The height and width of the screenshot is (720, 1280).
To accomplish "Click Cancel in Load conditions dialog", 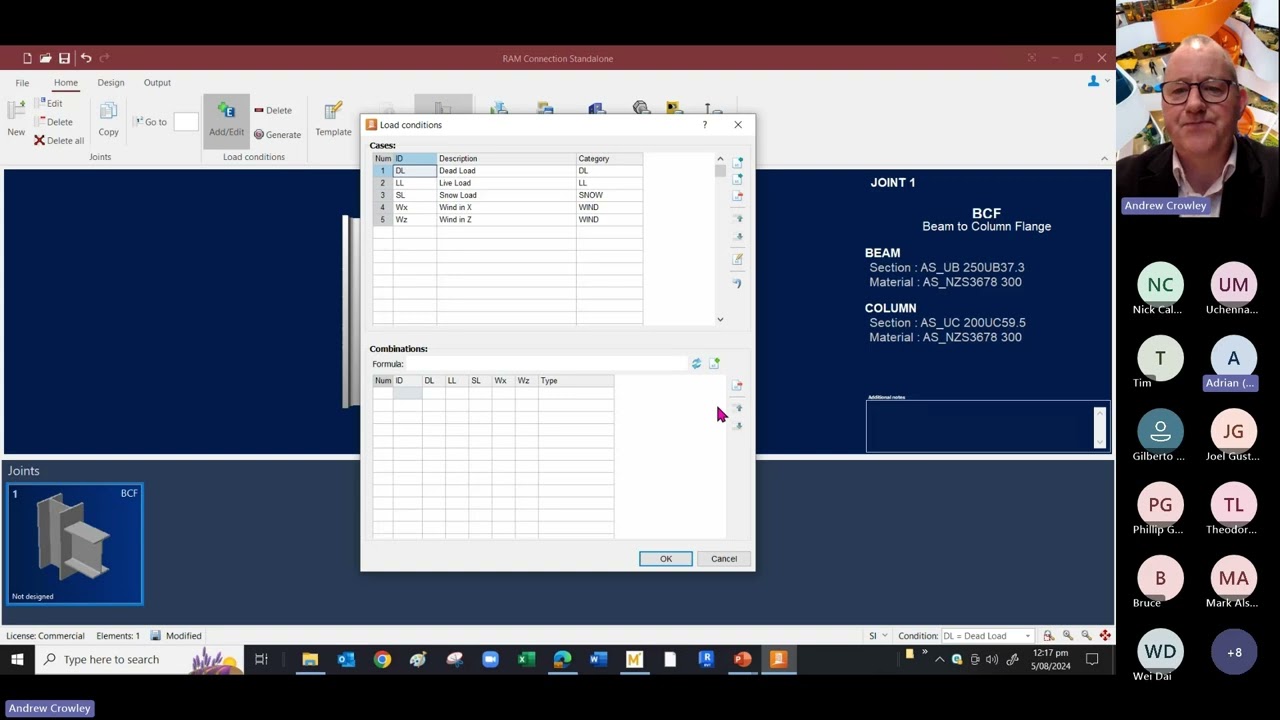I will click(724, 559).
